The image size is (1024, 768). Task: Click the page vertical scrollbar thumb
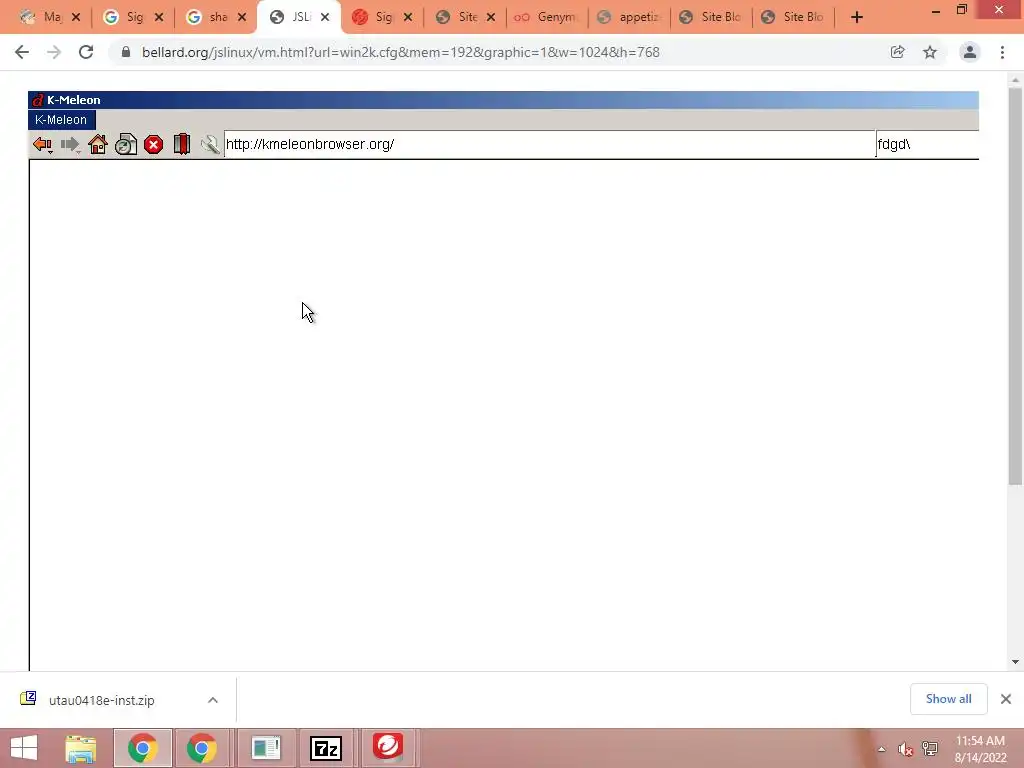click(1015, 285)
